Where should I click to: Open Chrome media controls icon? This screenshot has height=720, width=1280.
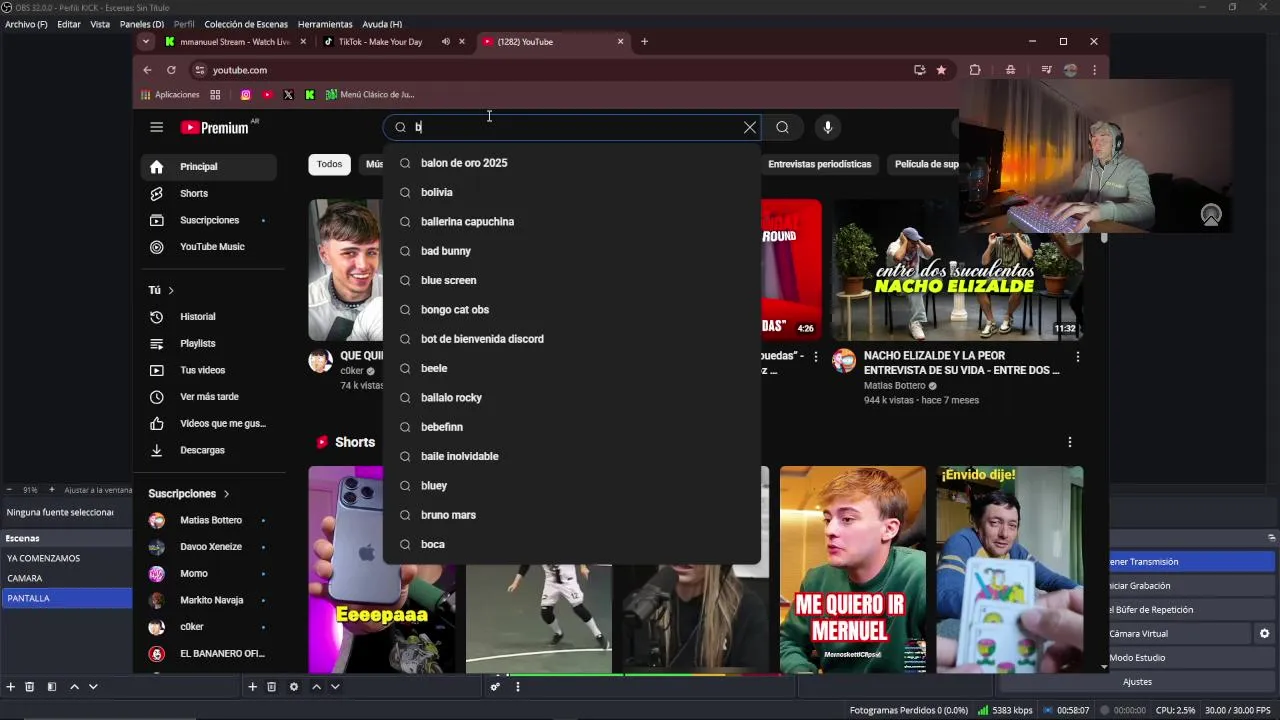click(1046, 70)
